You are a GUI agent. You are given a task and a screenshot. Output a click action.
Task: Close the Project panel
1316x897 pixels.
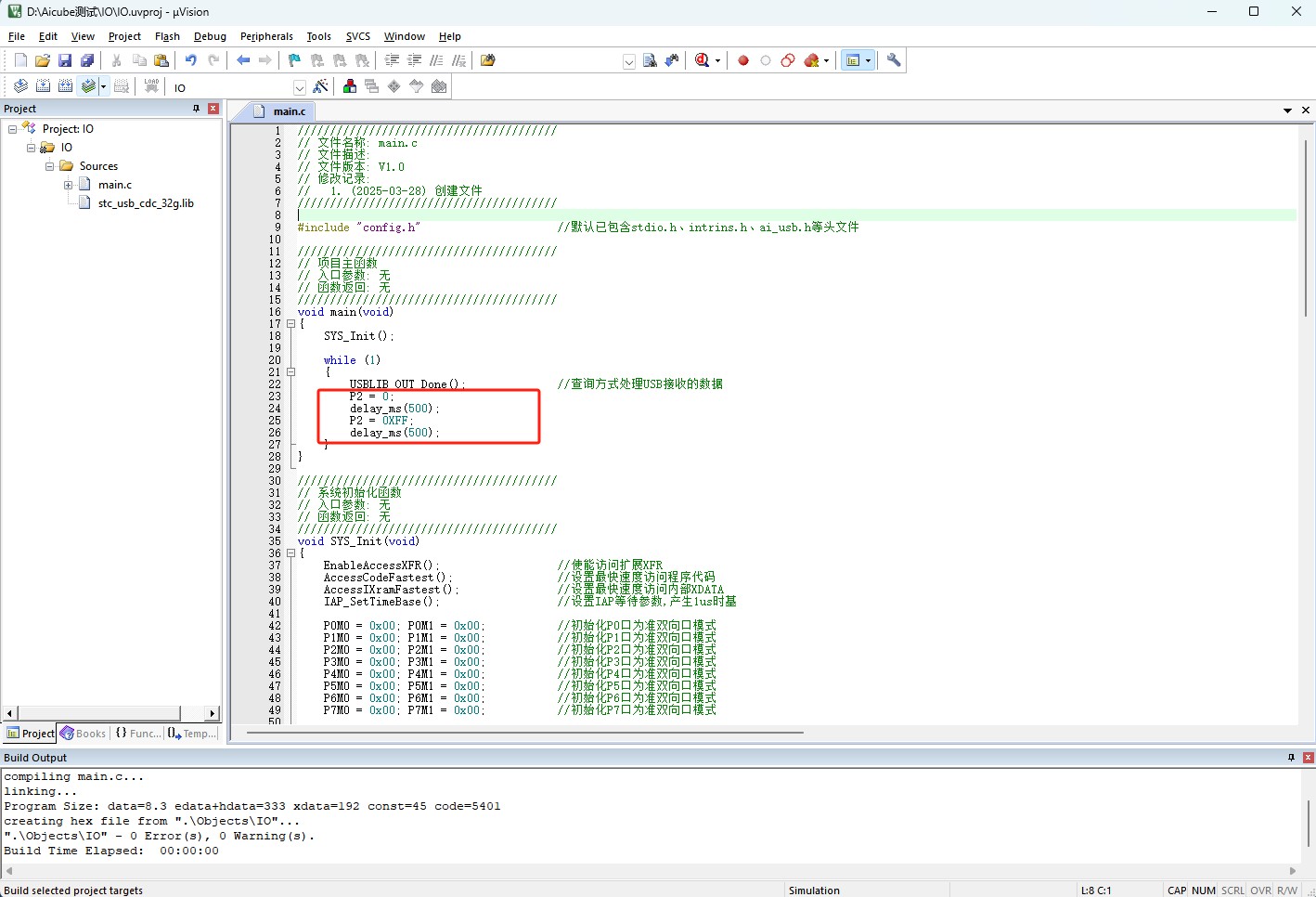click(213, 109)
